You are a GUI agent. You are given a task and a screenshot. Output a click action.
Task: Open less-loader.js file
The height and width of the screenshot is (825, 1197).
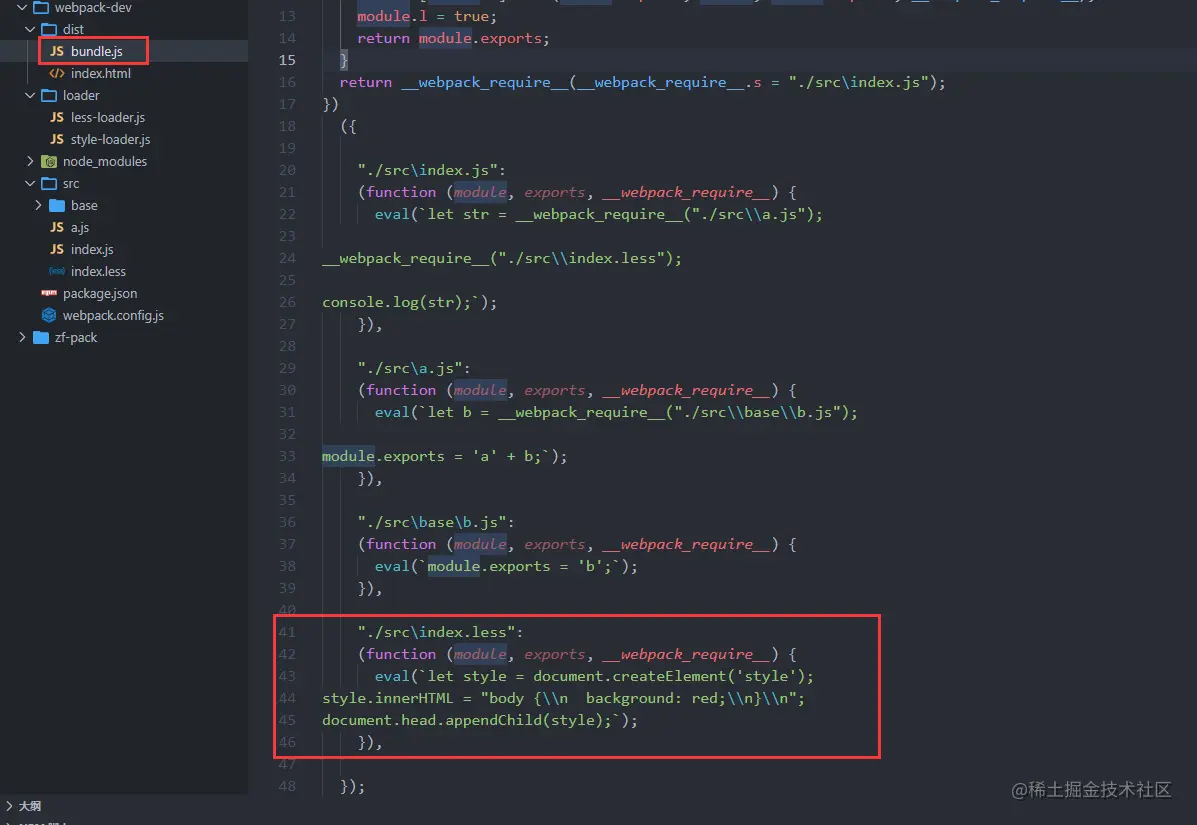[108, 118]
